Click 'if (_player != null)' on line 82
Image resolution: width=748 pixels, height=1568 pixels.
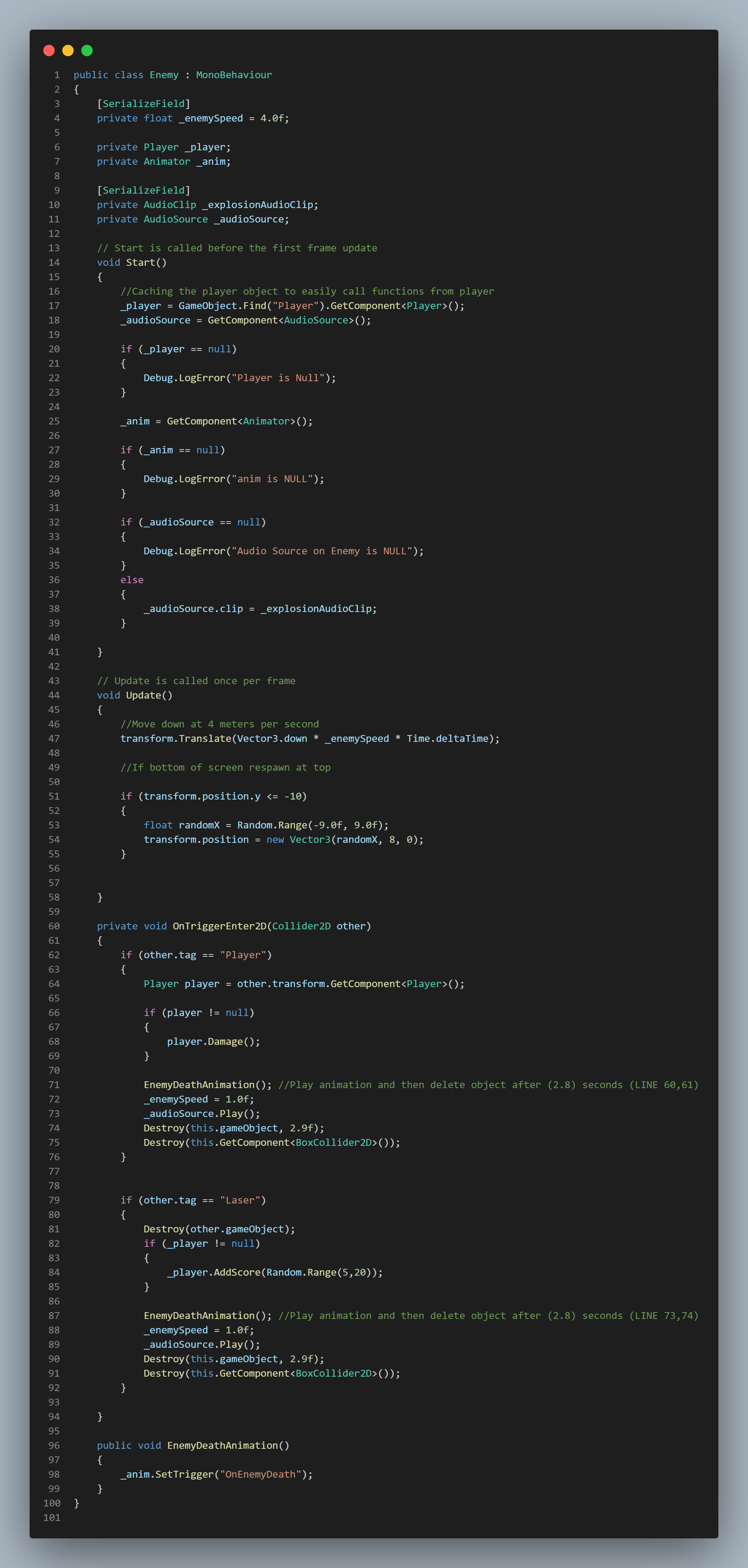202,1243
